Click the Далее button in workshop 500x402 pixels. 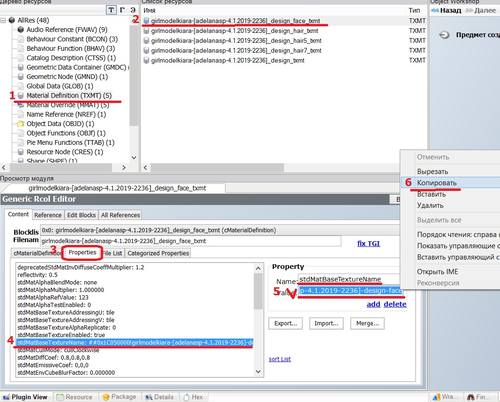point(481,11)
